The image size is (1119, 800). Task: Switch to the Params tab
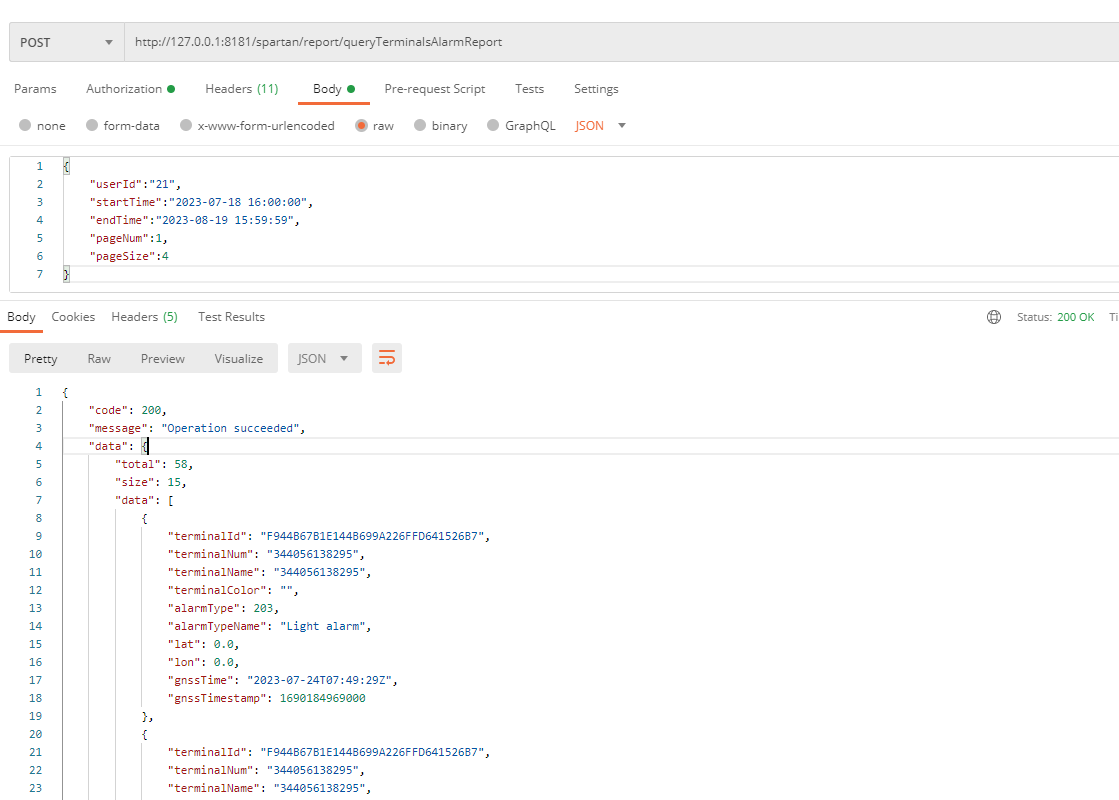tap(35, 89)
